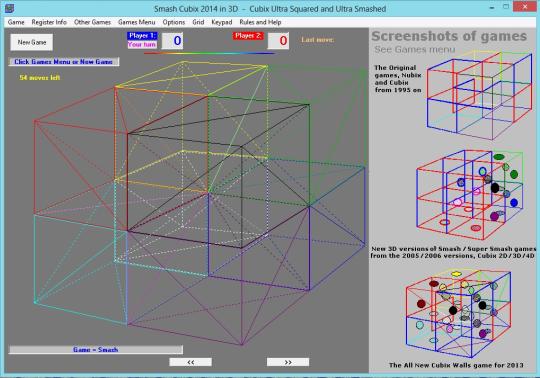This screenshot has height=378, width=540.
Task: Open the Games Menu
Action: (x=137, y=22)
